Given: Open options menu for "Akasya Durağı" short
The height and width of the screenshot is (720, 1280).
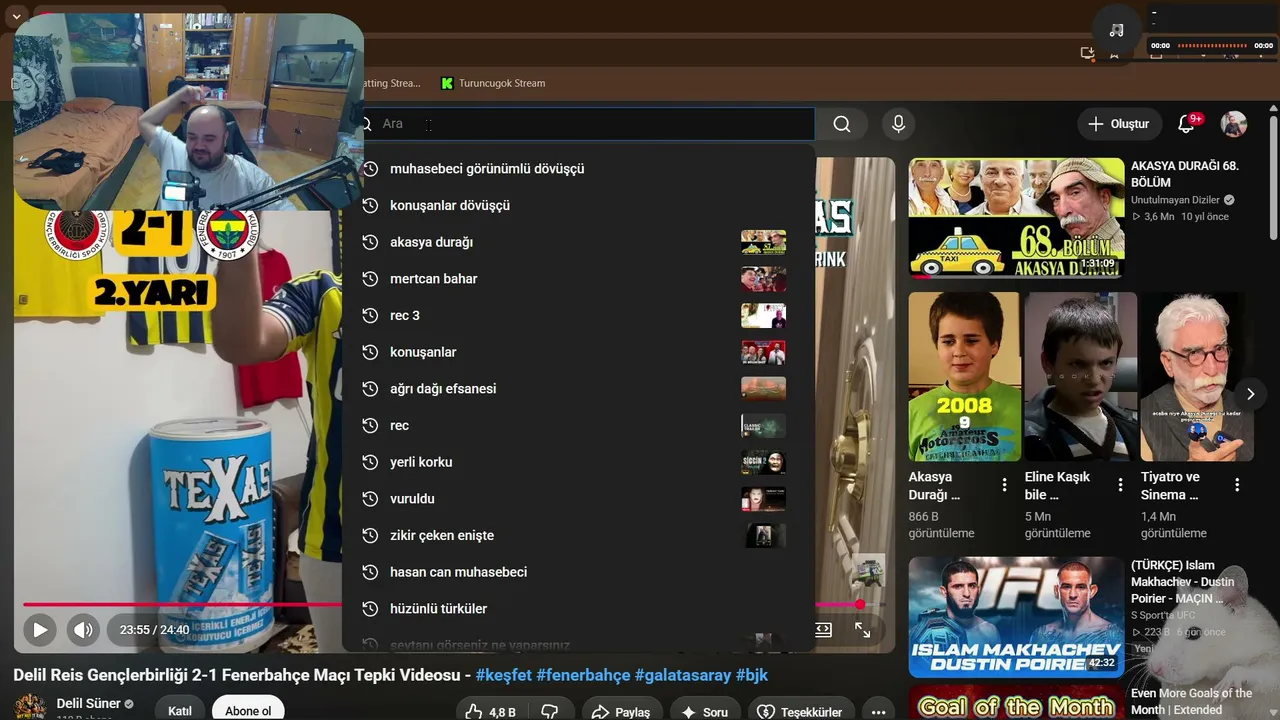Looking at the screenshot, I should 1004,485.
